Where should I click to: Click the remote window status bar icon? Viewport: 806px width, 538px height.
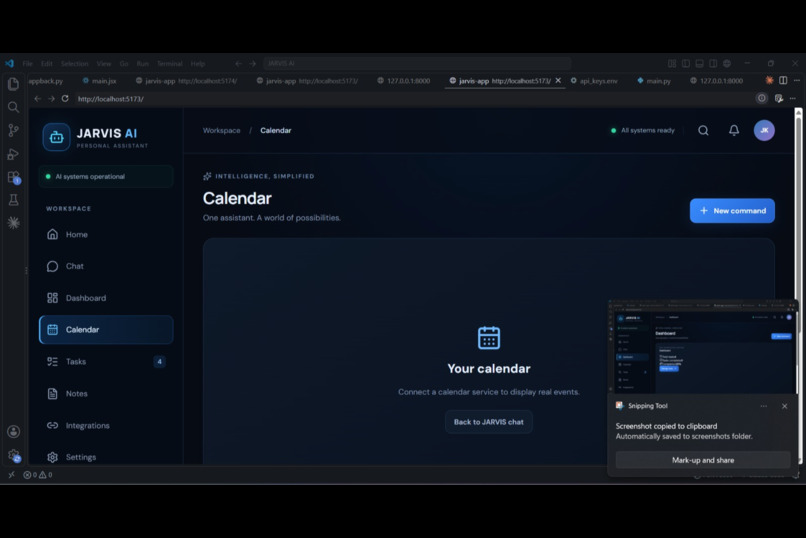pos(11,475)
